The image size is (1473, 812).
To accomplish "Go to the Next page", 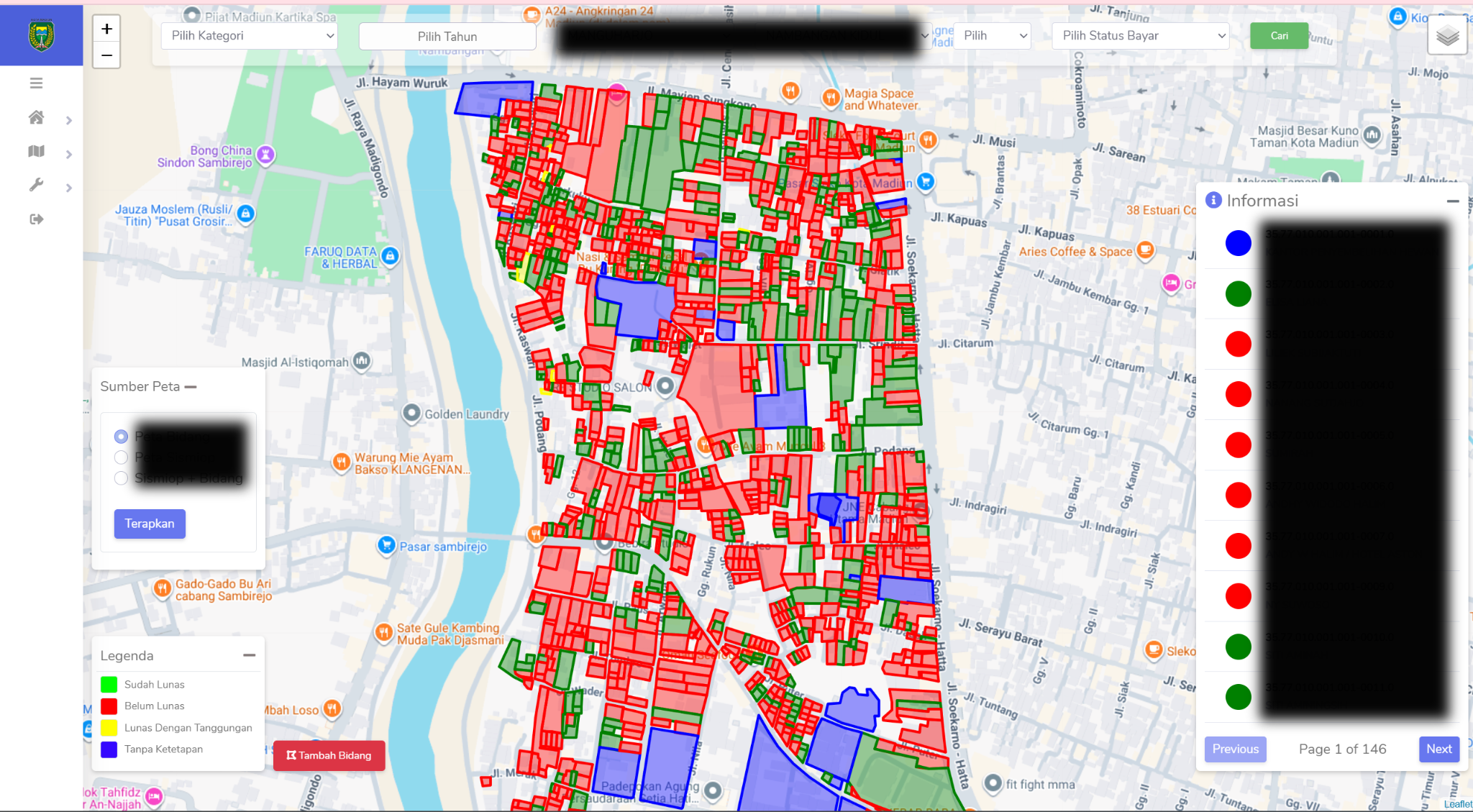I will pyautogui.click(x=1439, y=749).
